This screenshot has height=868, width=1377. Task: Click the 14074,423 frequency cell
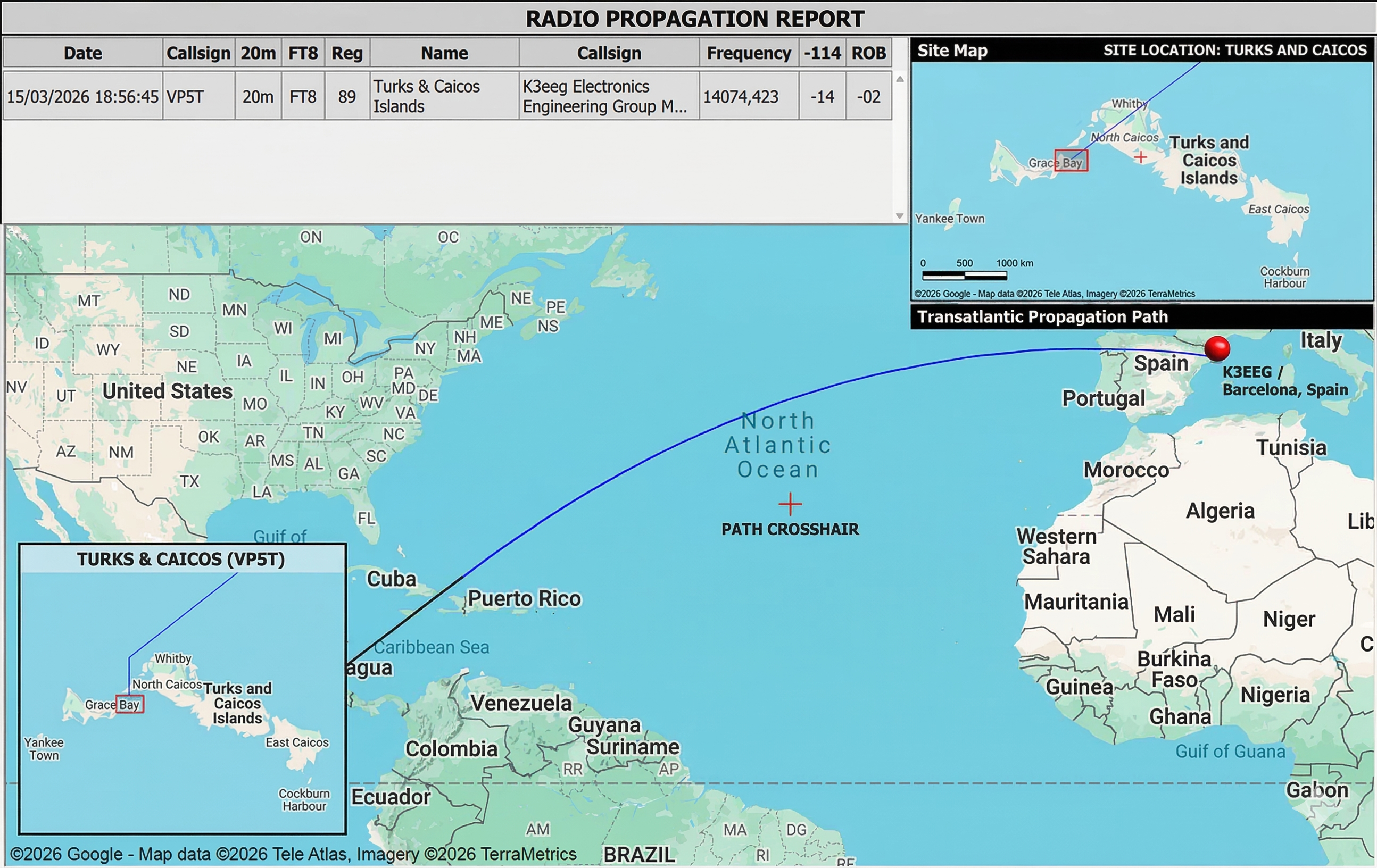tap(741, 96)
